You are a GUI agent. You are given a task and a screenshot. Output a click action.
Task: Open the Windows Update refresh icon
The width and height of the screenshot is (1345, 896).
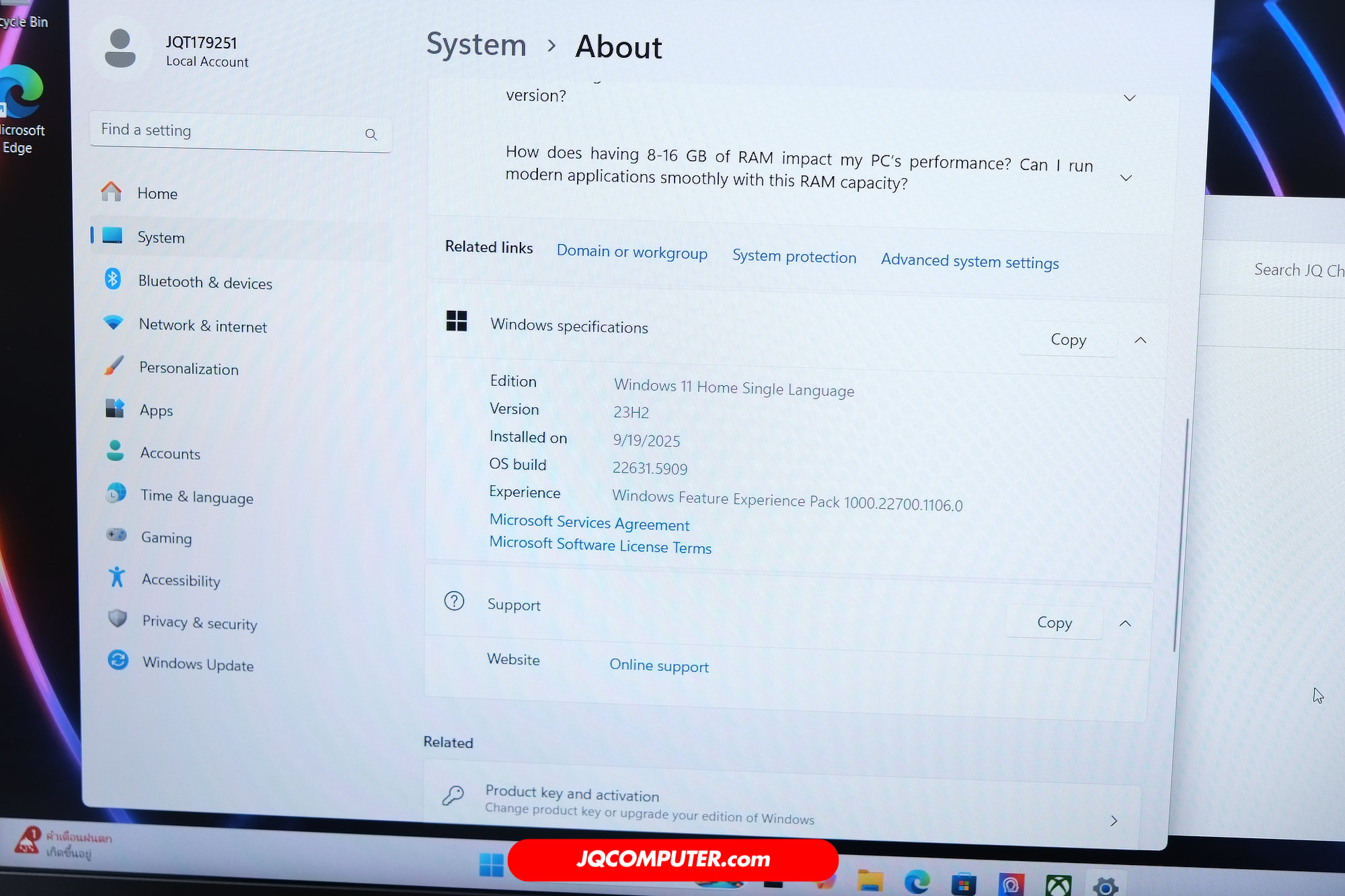[118, 660]
